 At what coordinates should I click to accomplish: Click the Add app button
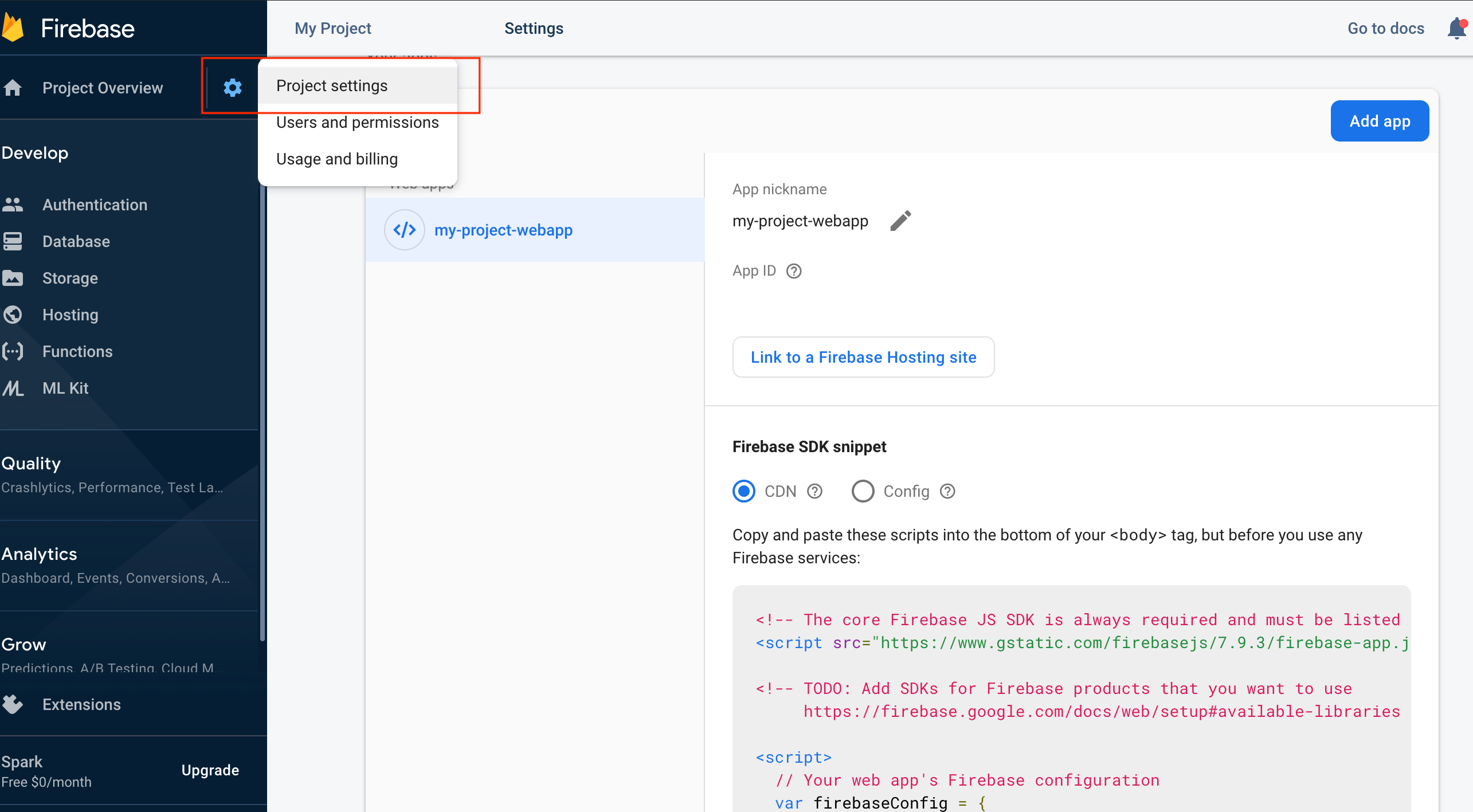(1380, 121)
